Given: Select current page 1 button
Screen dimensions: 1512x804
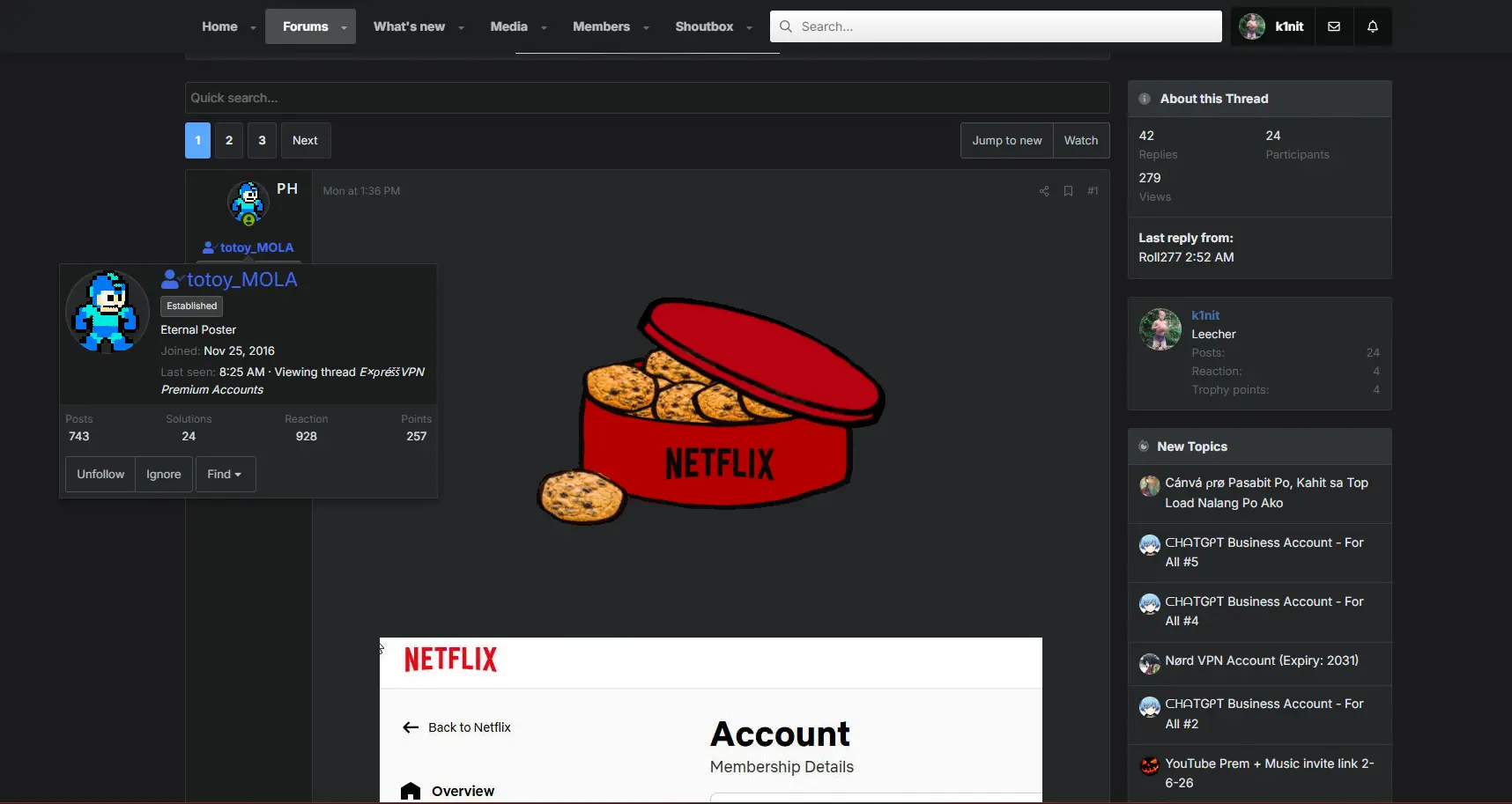Looking at the screenshot, I should pyautogui.click(x=197, y=140).
